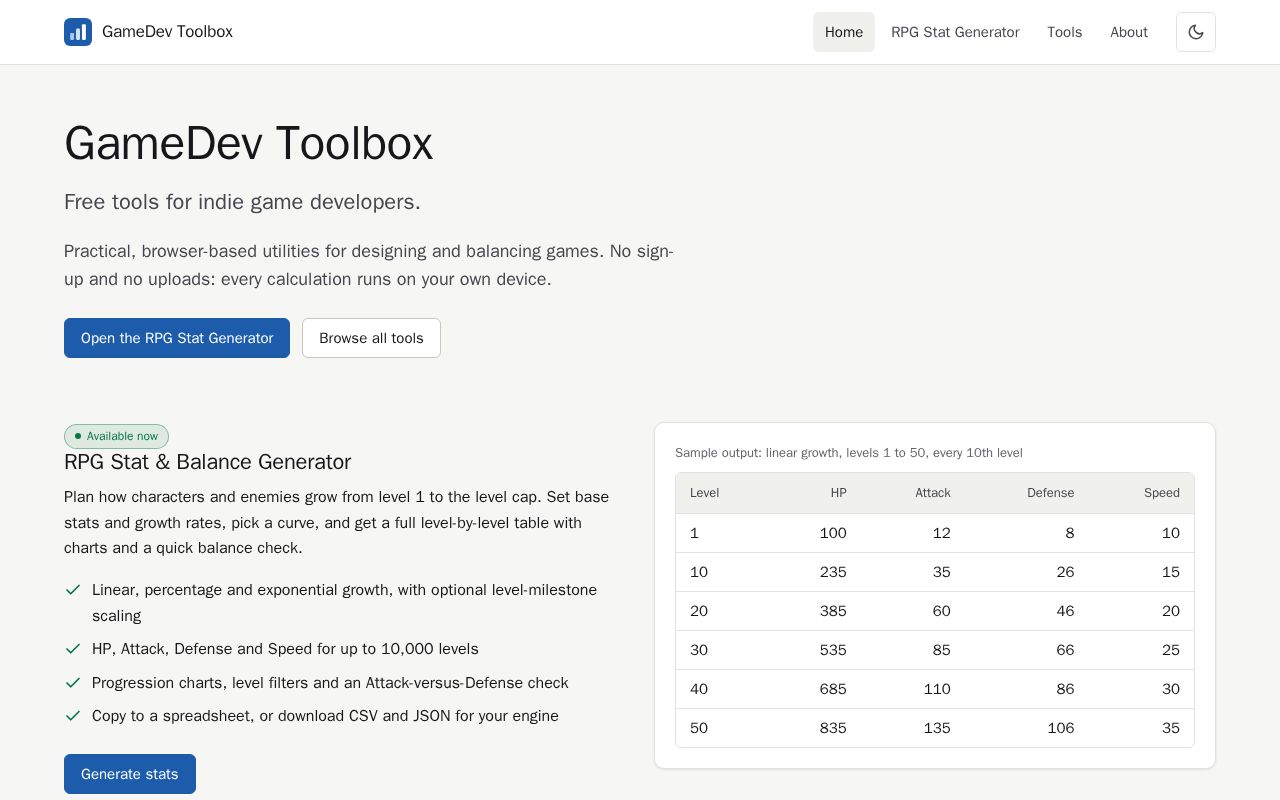The height and width of the screenshot is (800, 1280).
Task: Click the Available now badge
Action: coord(116,436)
